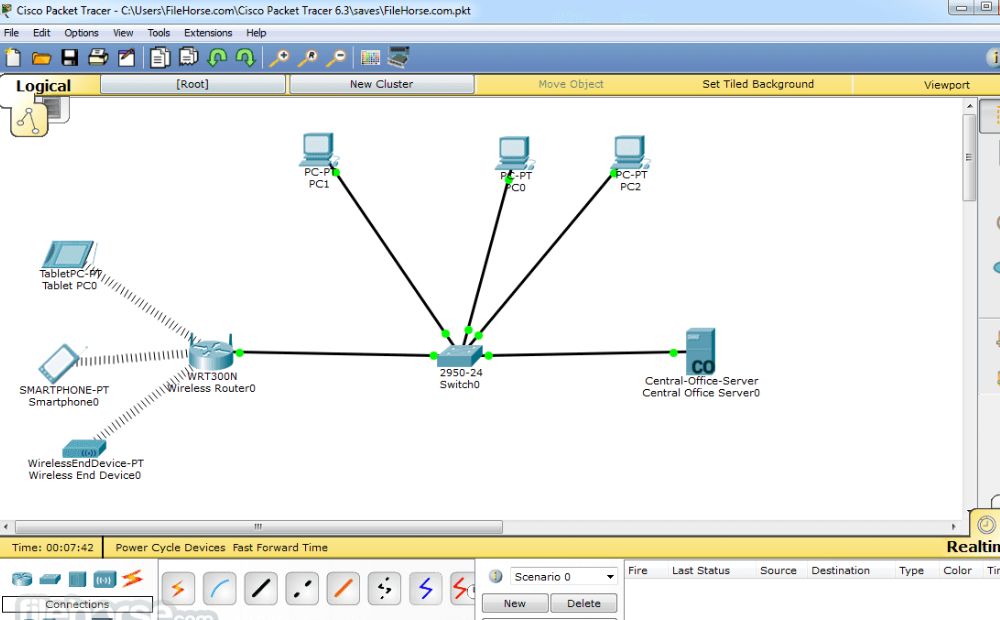Click New Cluster button
The image size is (1000, 620).
381,84
